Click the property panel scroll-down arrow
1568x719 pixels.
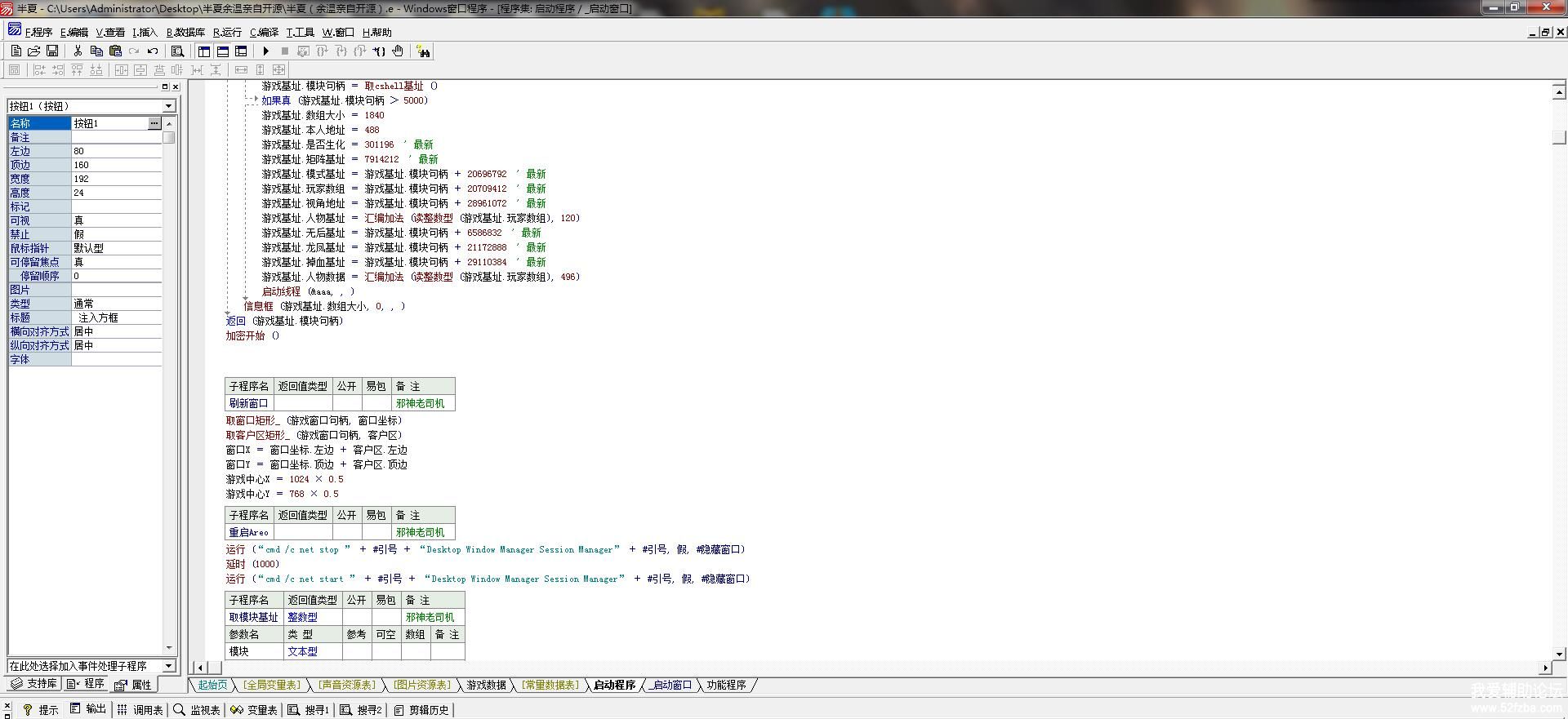[x=169, y=648]
